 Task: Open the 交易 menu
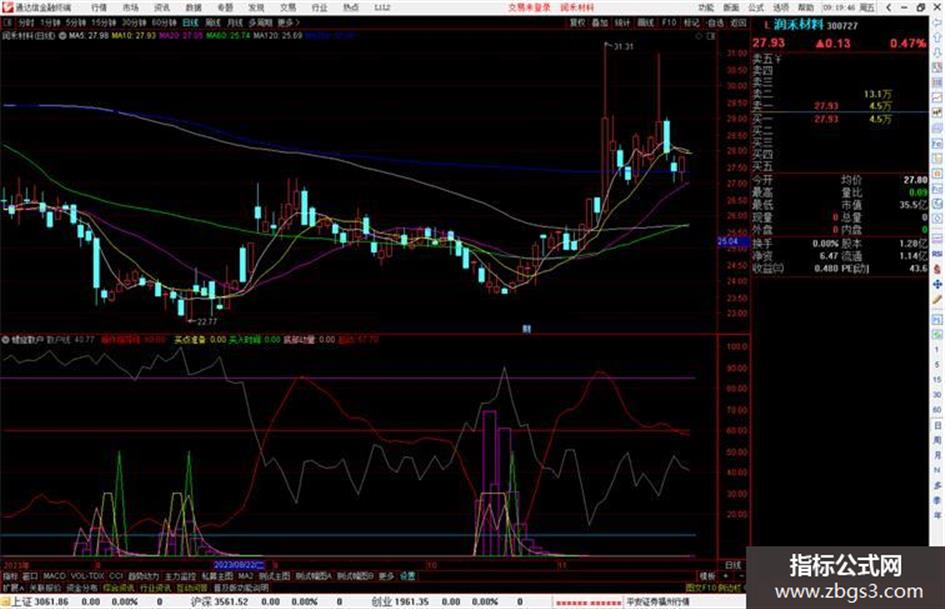click(288, 7)
